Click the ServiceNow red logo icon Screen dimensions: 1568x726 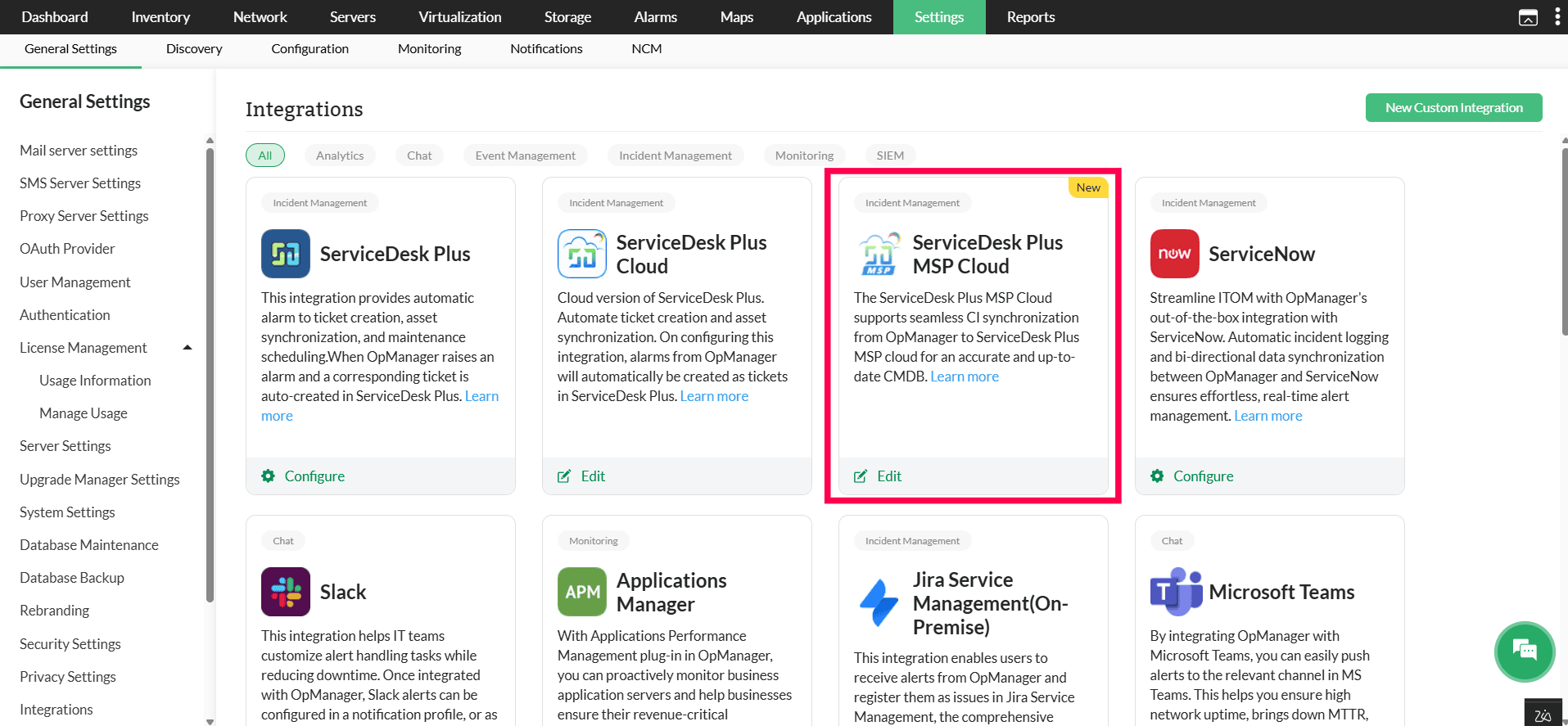click(1175, 254)
